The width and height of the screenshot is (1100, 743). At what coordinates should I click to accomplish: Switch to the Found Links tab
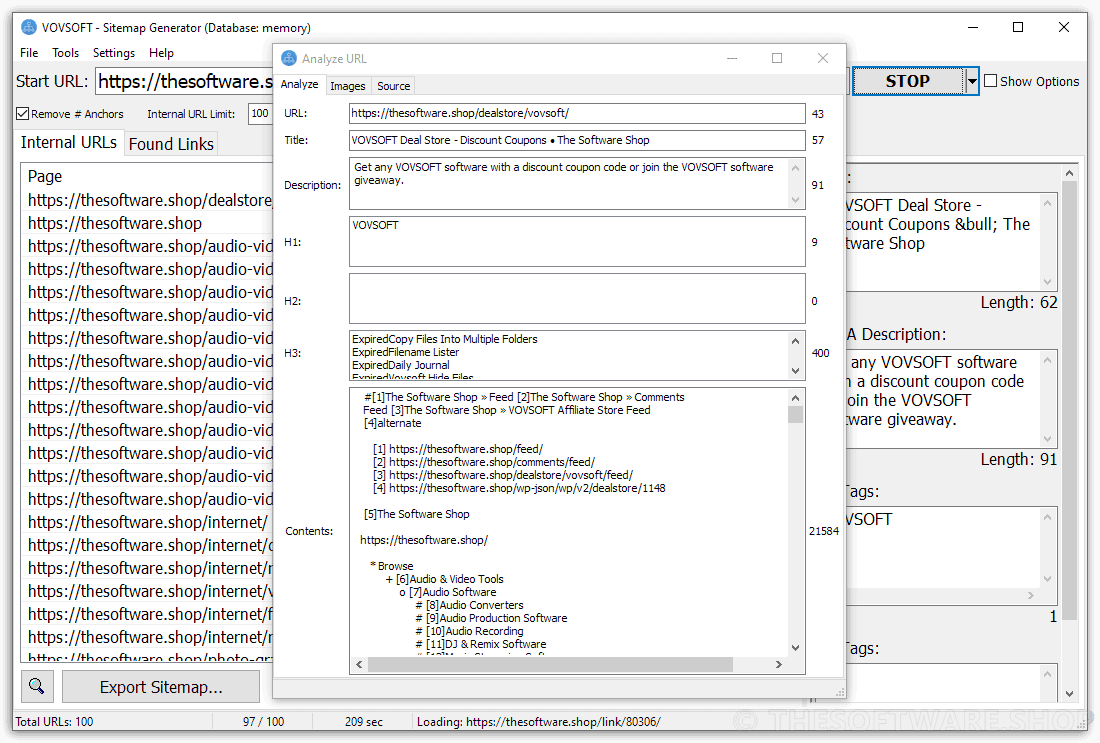click(x=171, y=144)
